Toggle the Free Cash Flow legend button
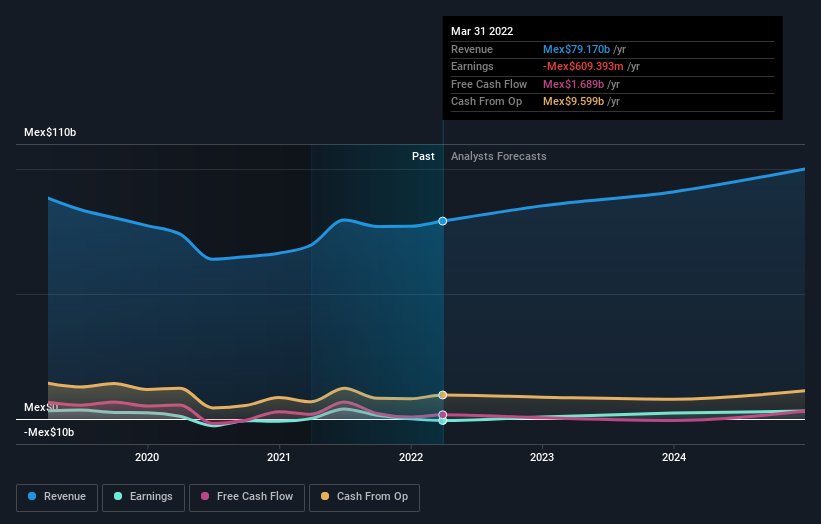This screenshot has height=524, width=821. (247, 497)
